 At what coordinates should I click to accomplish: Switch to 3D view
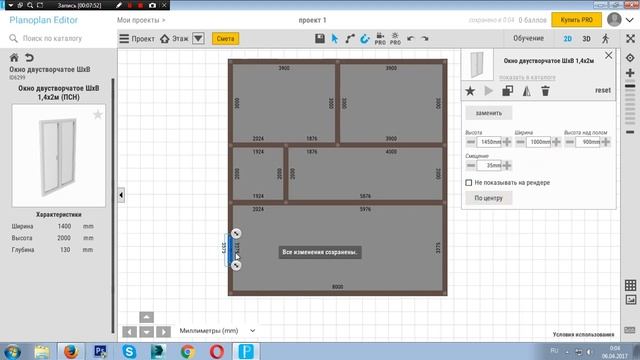(x=586, y=39)
